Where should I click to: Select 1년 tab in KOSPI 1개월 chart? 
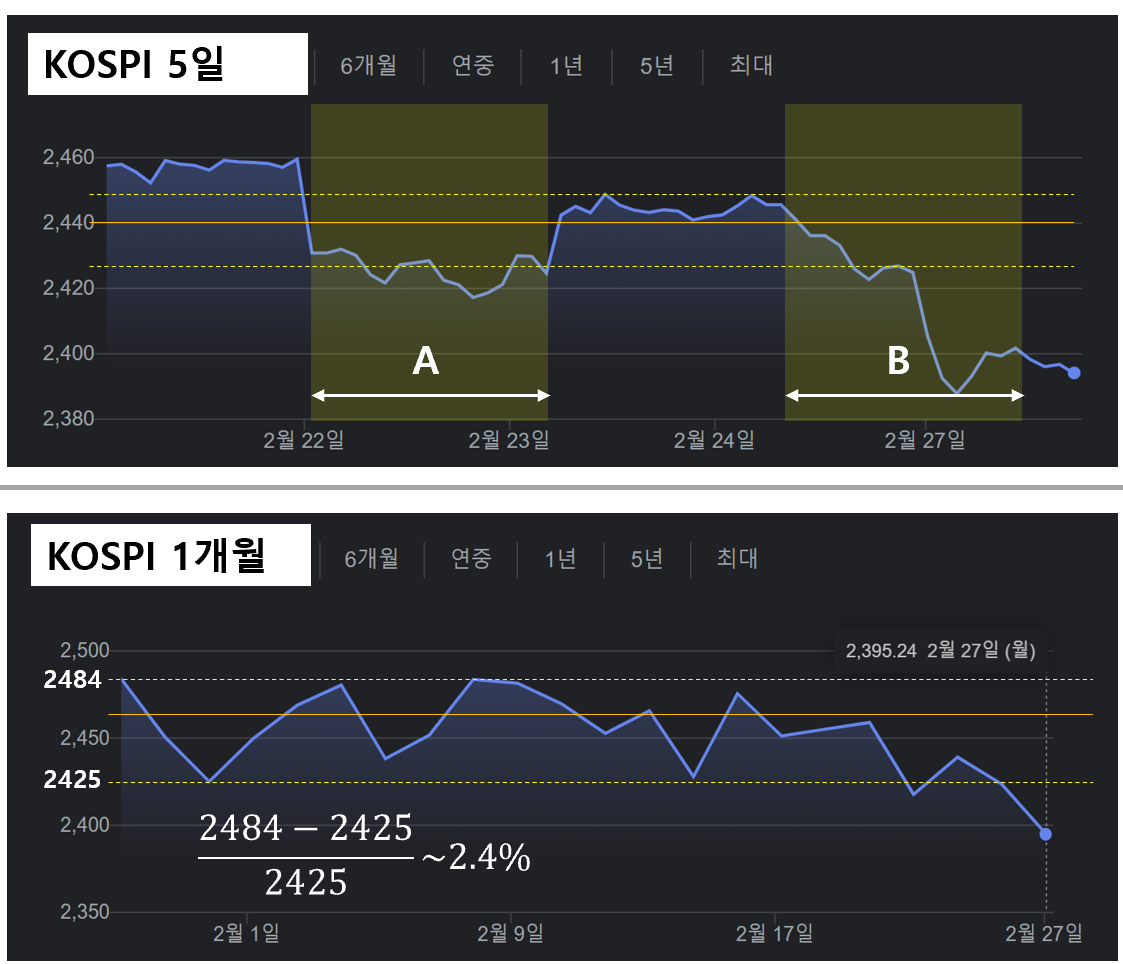(560, 559)
